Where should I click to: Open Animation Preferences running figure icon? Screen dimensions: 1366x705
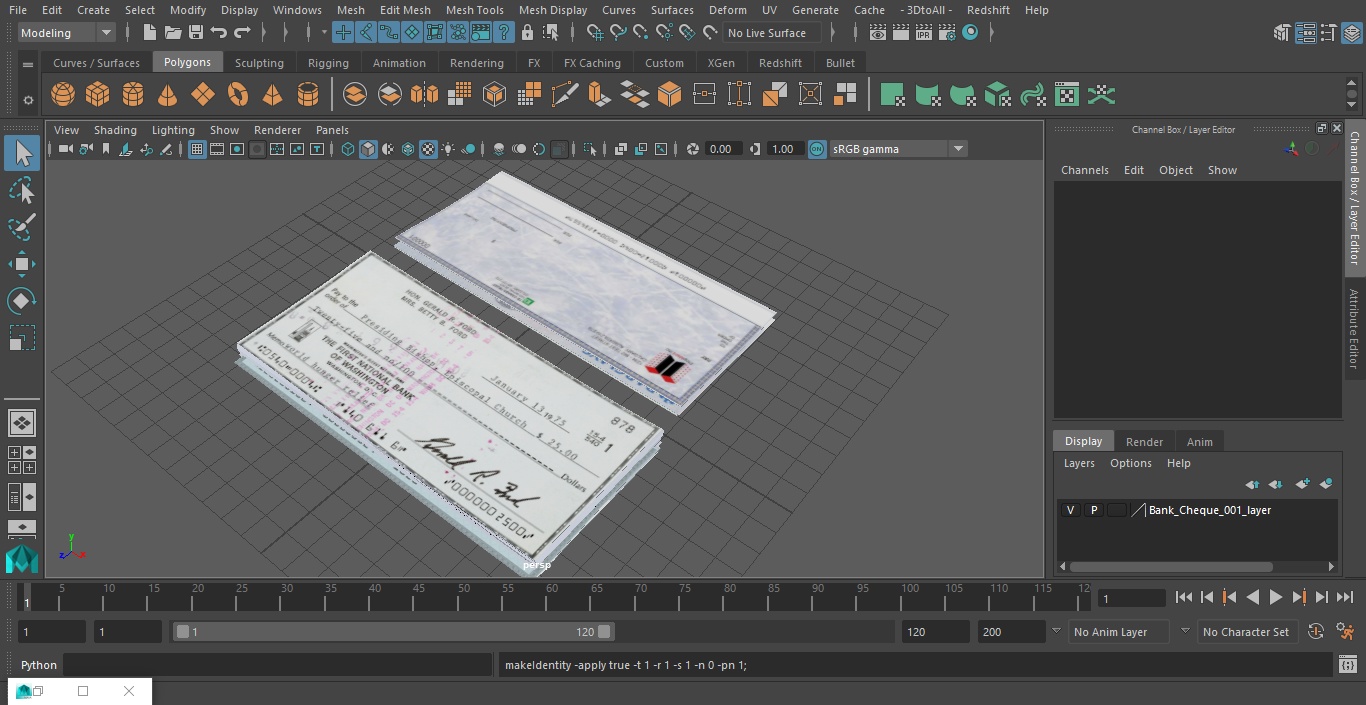coord(1346,632)
